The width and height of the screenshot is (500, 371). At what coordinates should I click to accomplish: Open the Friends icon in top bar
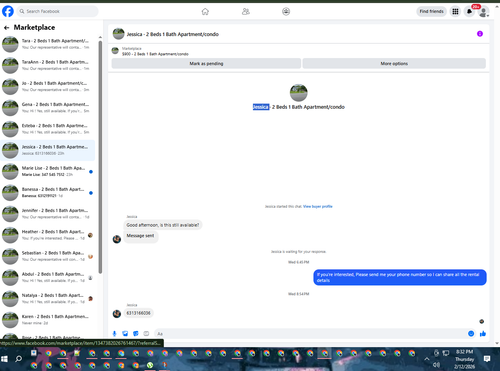point(246,12)
